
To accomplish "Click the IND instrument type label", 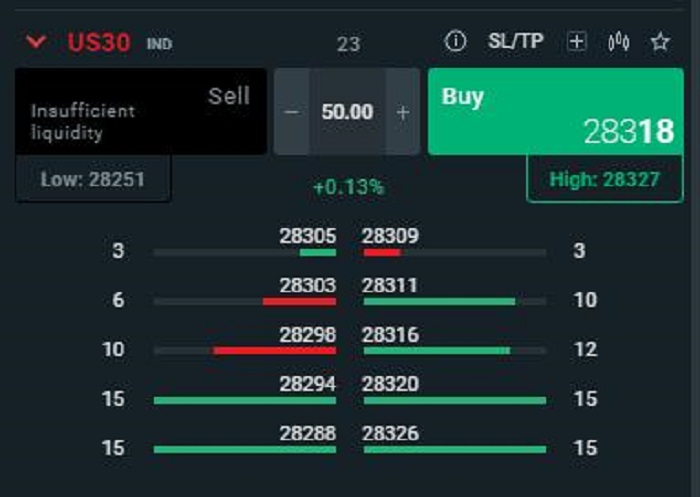I will click(x=159, y=44).
